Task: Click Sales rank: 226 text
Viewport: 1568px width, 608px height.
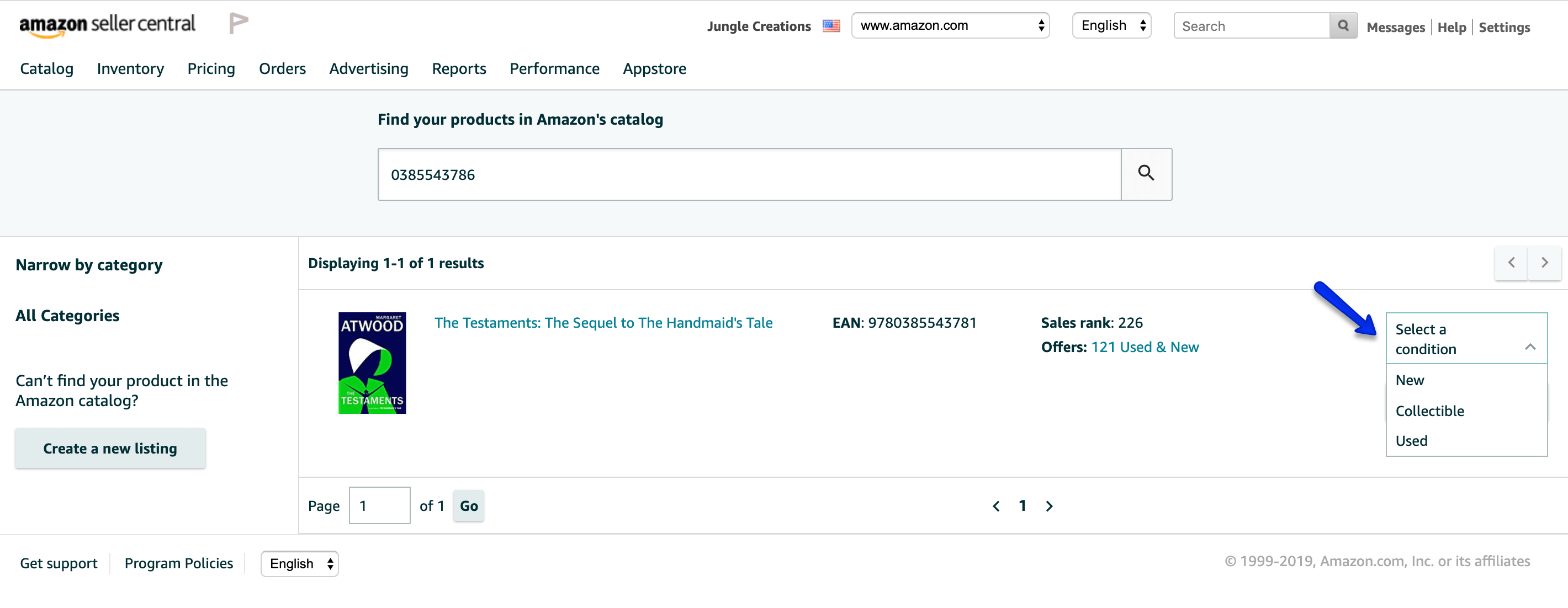Action: [1092, 323]
